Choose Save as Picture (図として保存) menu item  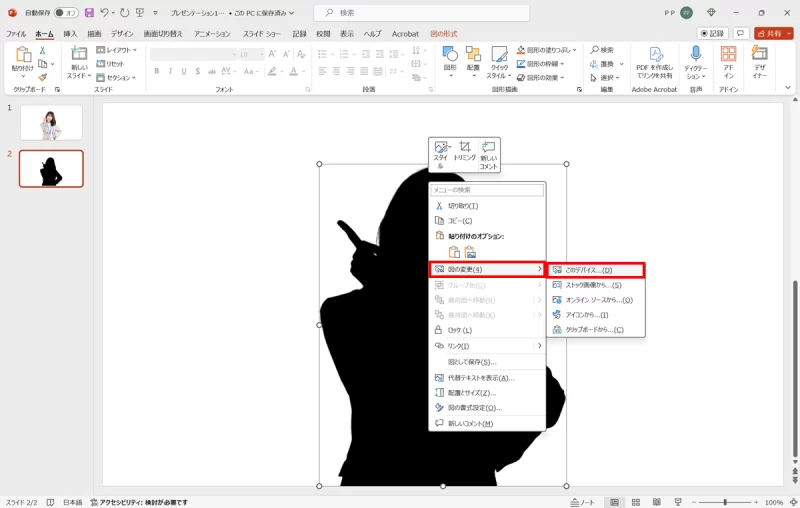(472, 362)
